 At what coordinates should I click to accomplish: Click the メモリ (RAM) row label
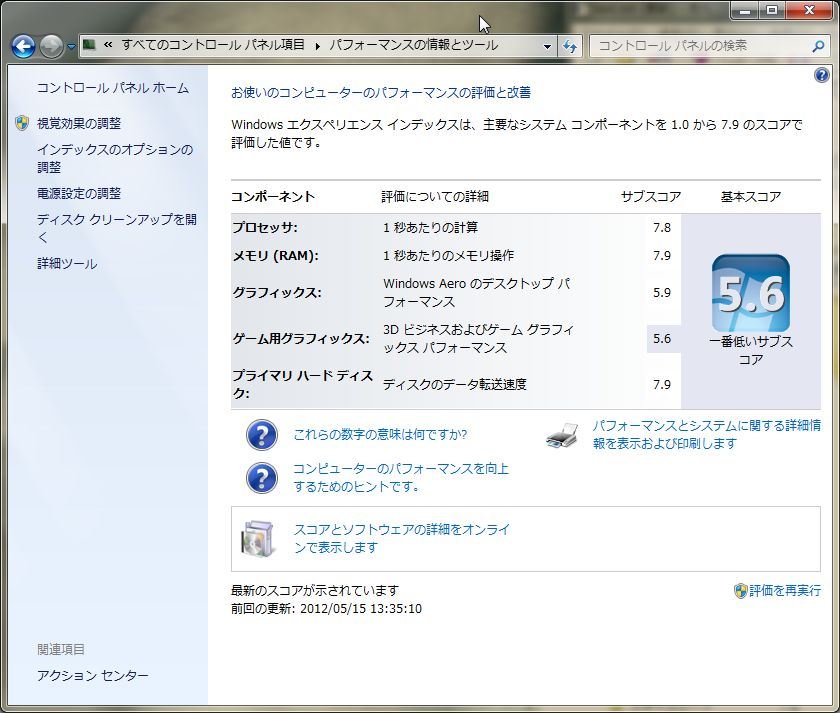[x=275, y=256]
